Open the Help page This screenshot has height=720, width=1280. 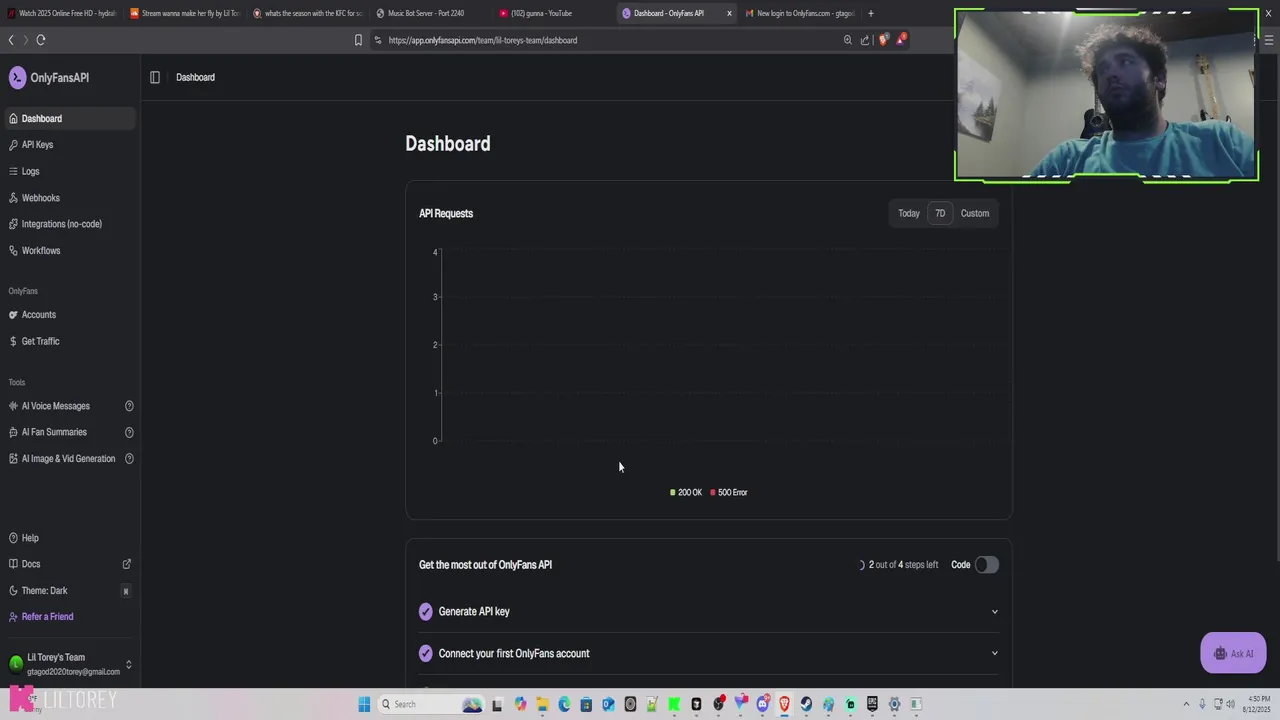(68, 538)
